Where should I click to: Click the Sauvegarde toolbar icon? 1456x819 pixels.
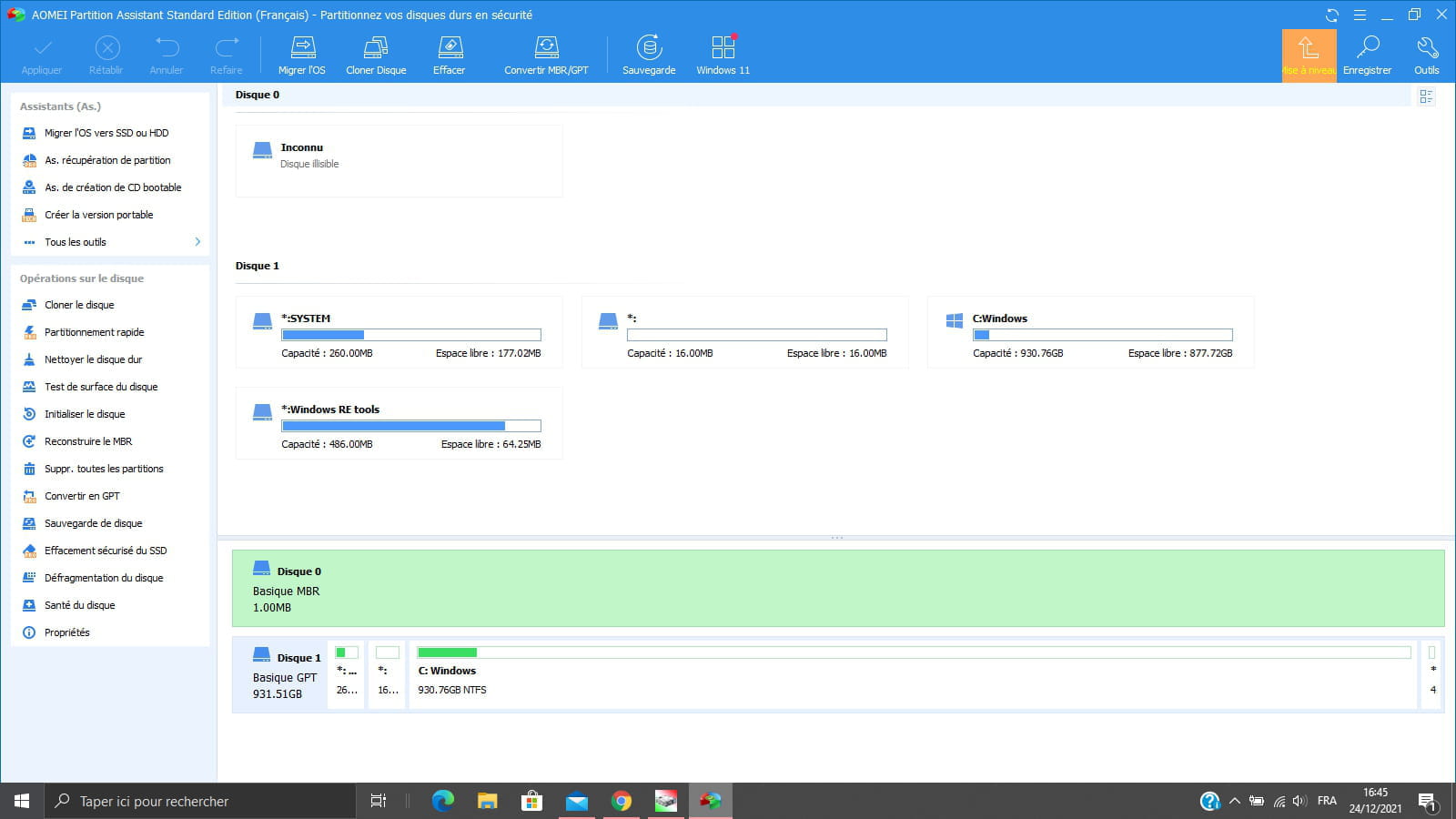[649, 56]
